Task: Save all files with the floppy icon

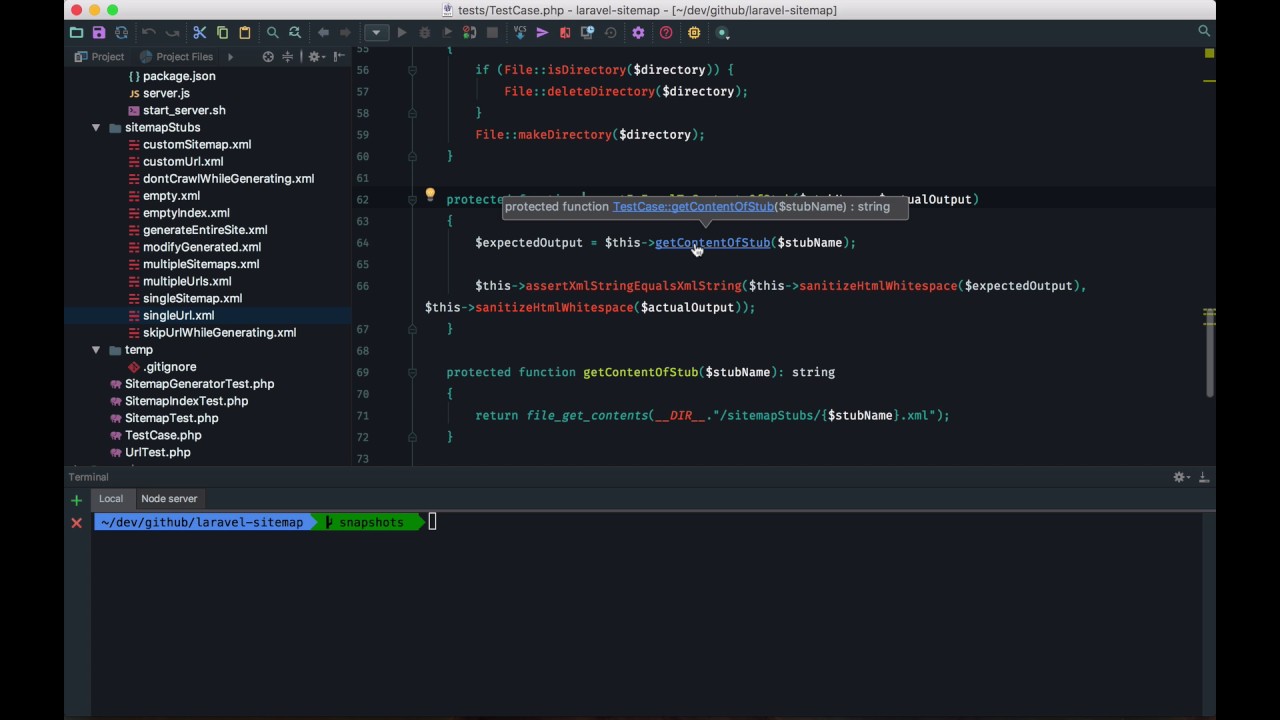Action: tap(99, 32)
